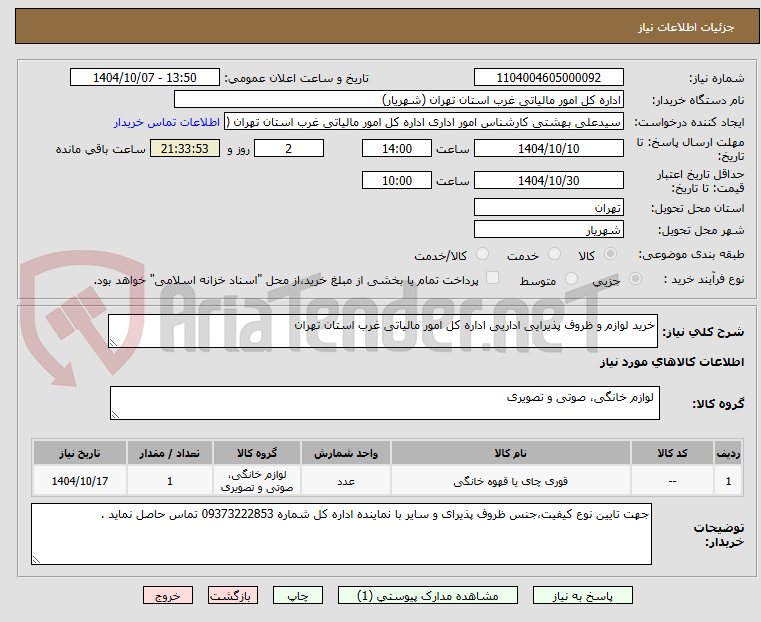Click the جزئیات اطلاعات نیاز page header
This screenshot has height=622, width=761.
[x=686, y=27]
